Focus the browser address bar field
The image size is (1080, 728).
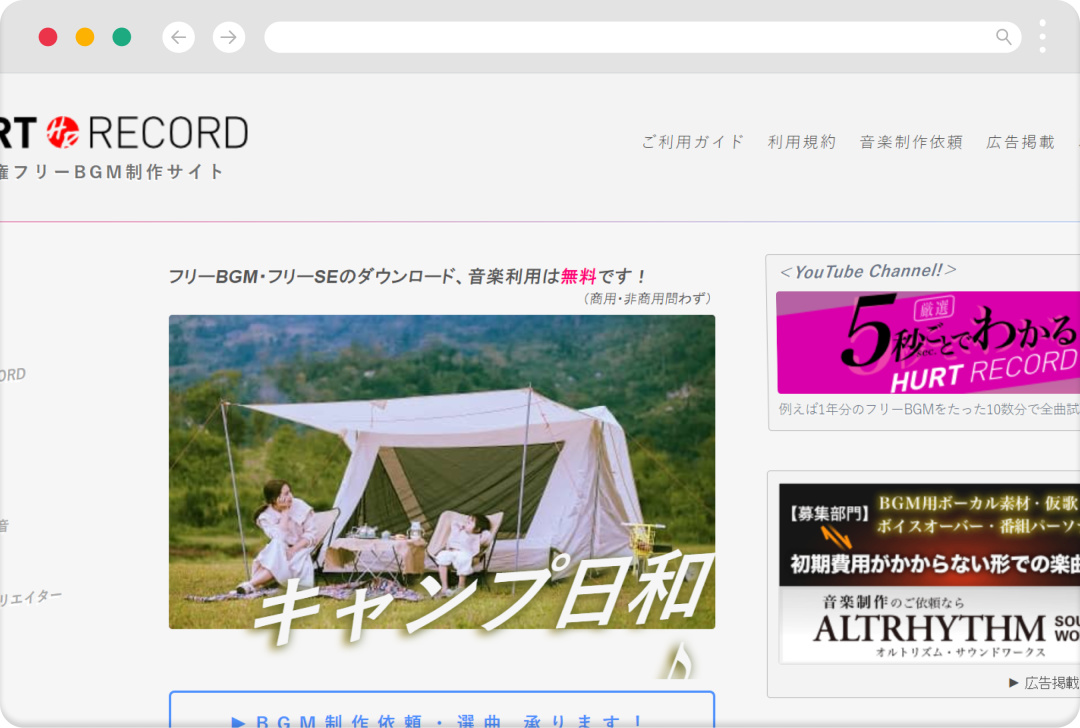pyautogui.click(x=643, y=37)
